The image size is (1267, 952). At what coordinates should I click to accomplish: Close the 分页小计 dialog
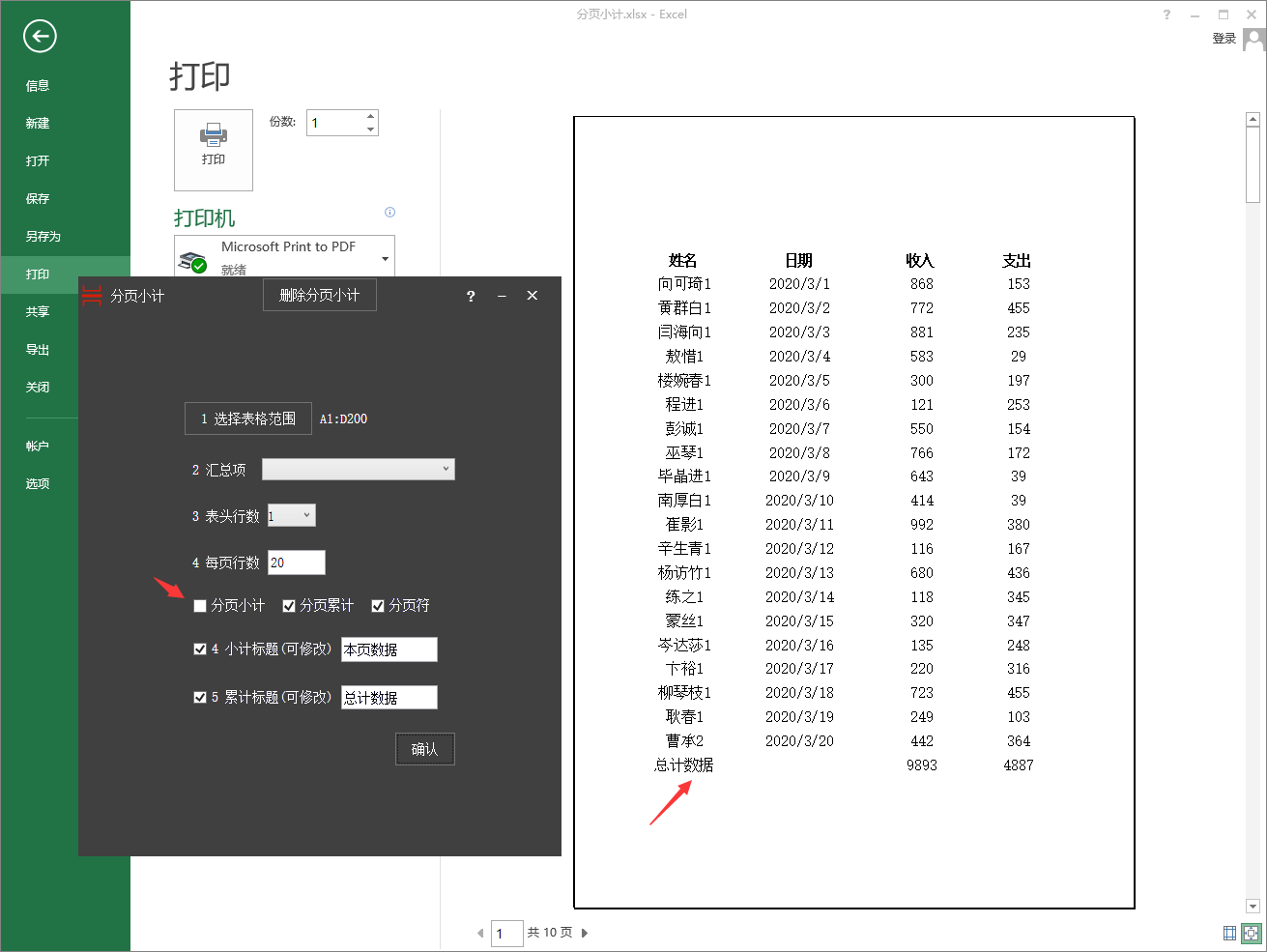[x=533, y=296]
